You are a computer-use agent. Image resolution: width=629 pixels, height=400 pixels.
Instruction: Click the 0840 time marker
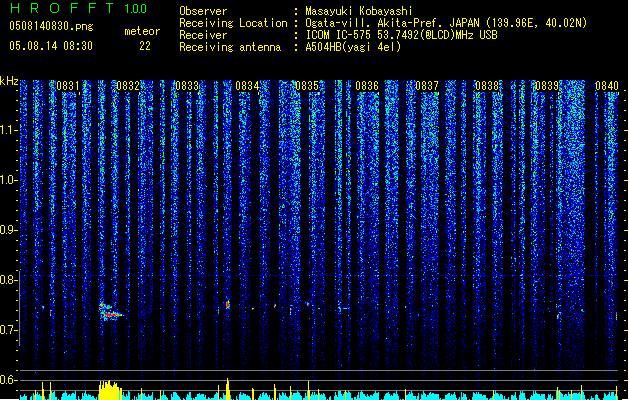(607, 86)
